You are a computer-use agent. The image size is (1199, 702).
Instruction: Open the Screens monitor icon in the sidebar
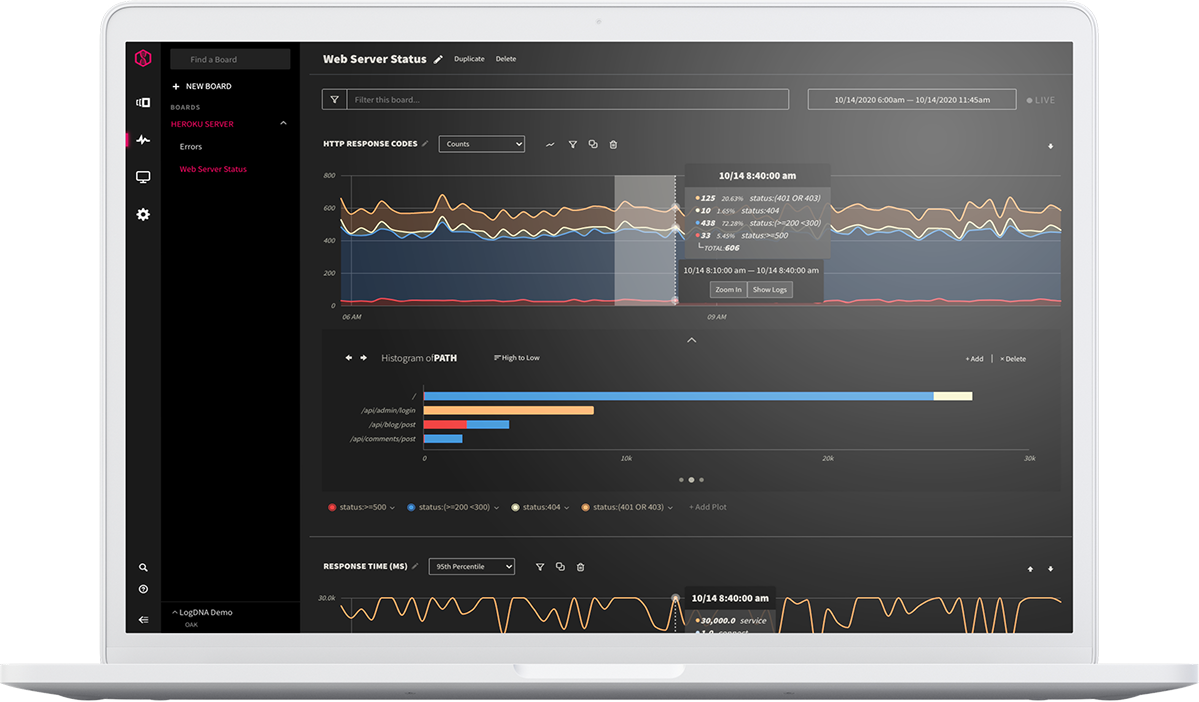pyautogui.click(x=142, y=176)
